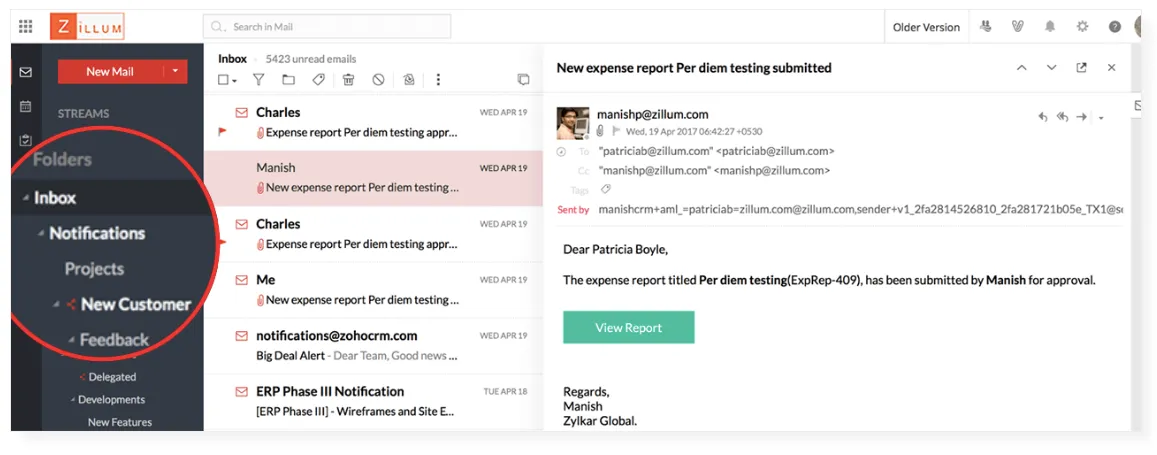The height and width of the screenshot is (455, 1157).
Task: Click the filter icon in the inbox toolbar
Action: pyautogui.click(x=258, y=80)
